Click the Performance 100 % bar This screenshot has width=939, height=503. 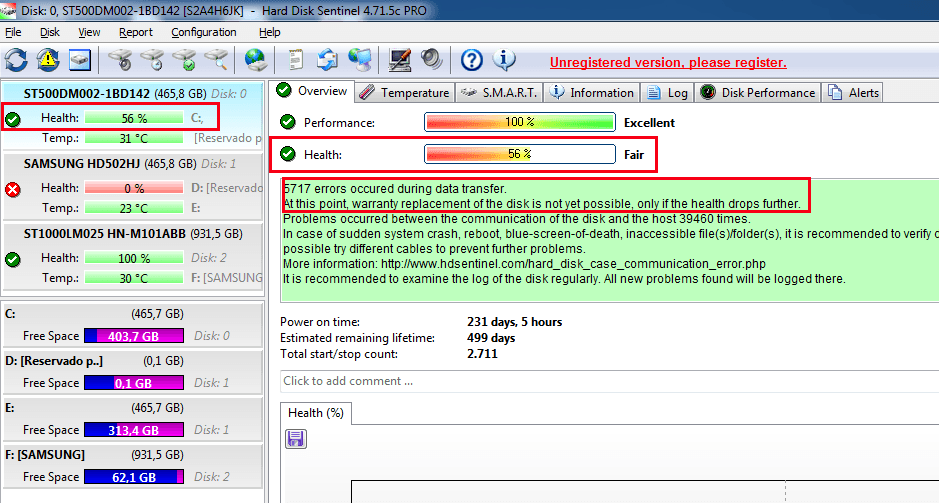(520, 122)
